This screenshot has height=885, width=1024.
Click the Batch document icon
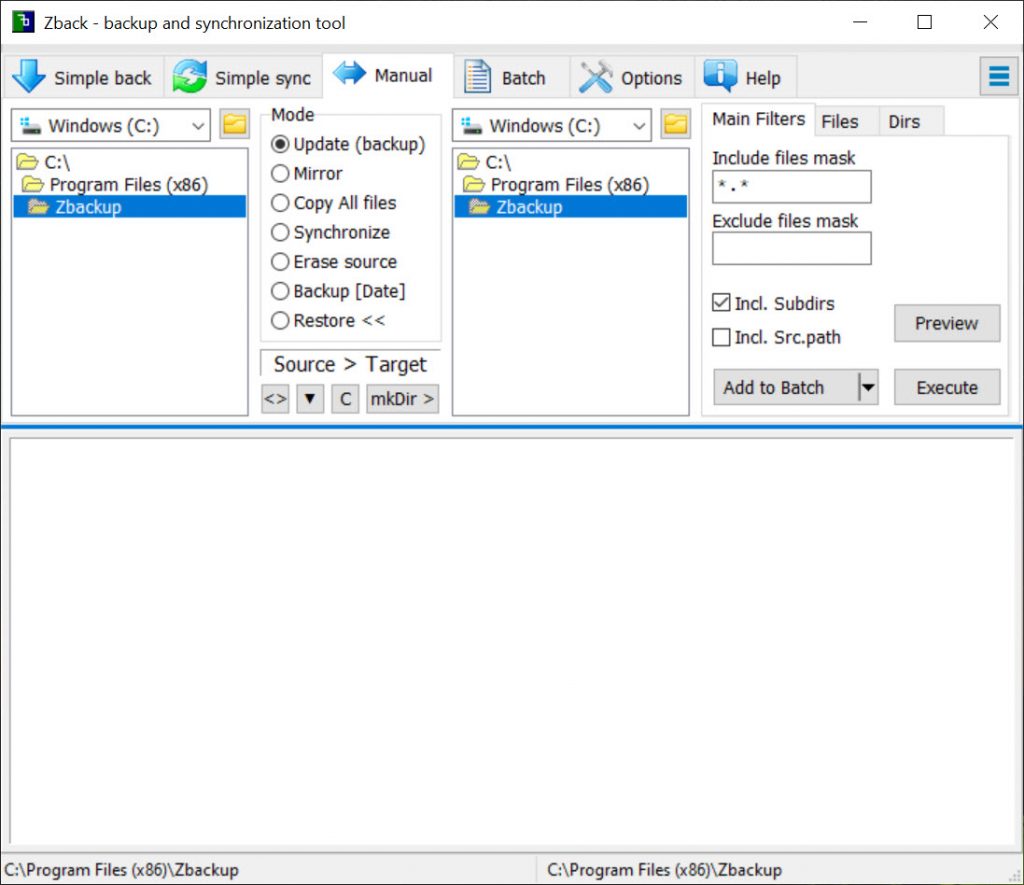tap(477, 76)
